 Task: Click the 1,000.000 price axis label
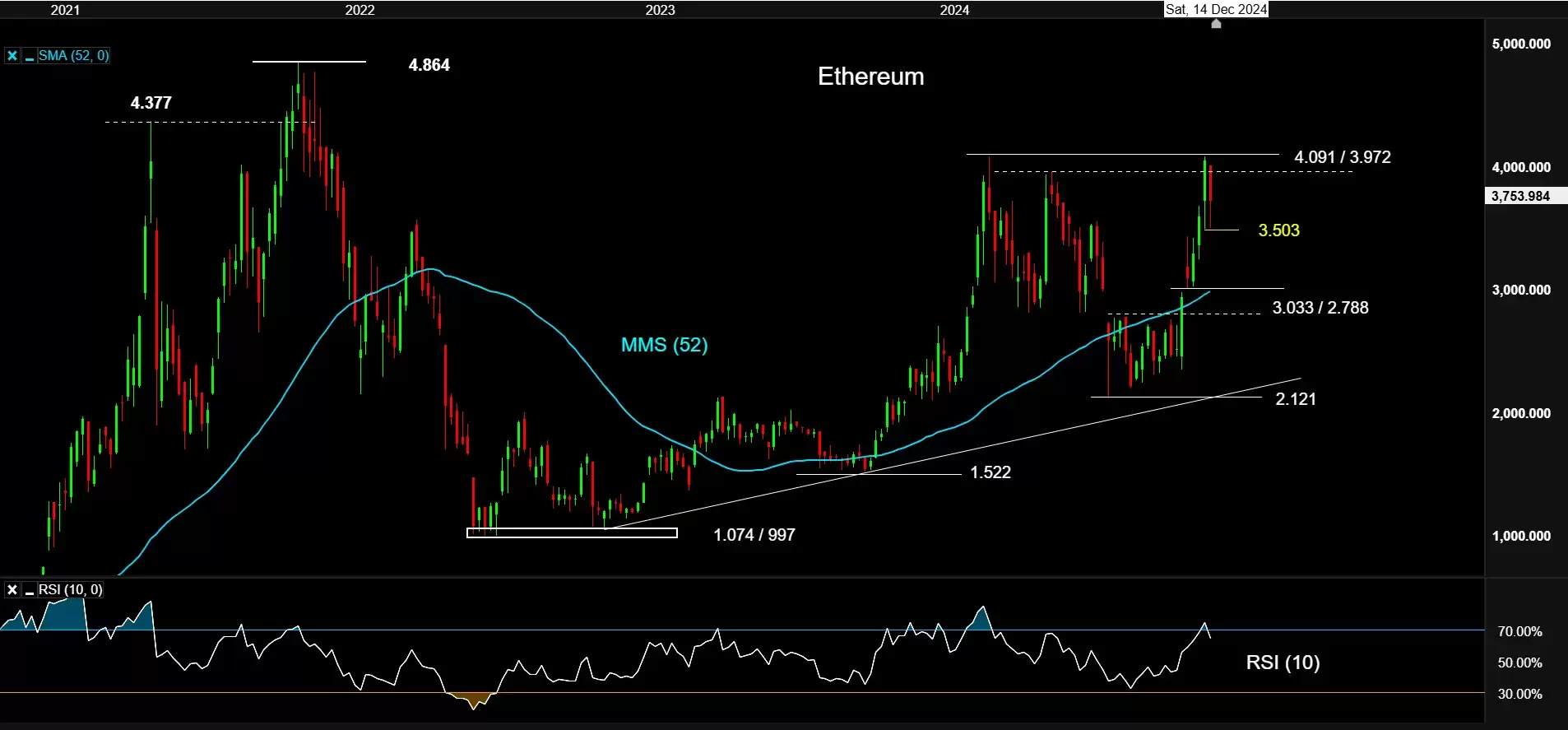coord(1521,536)
